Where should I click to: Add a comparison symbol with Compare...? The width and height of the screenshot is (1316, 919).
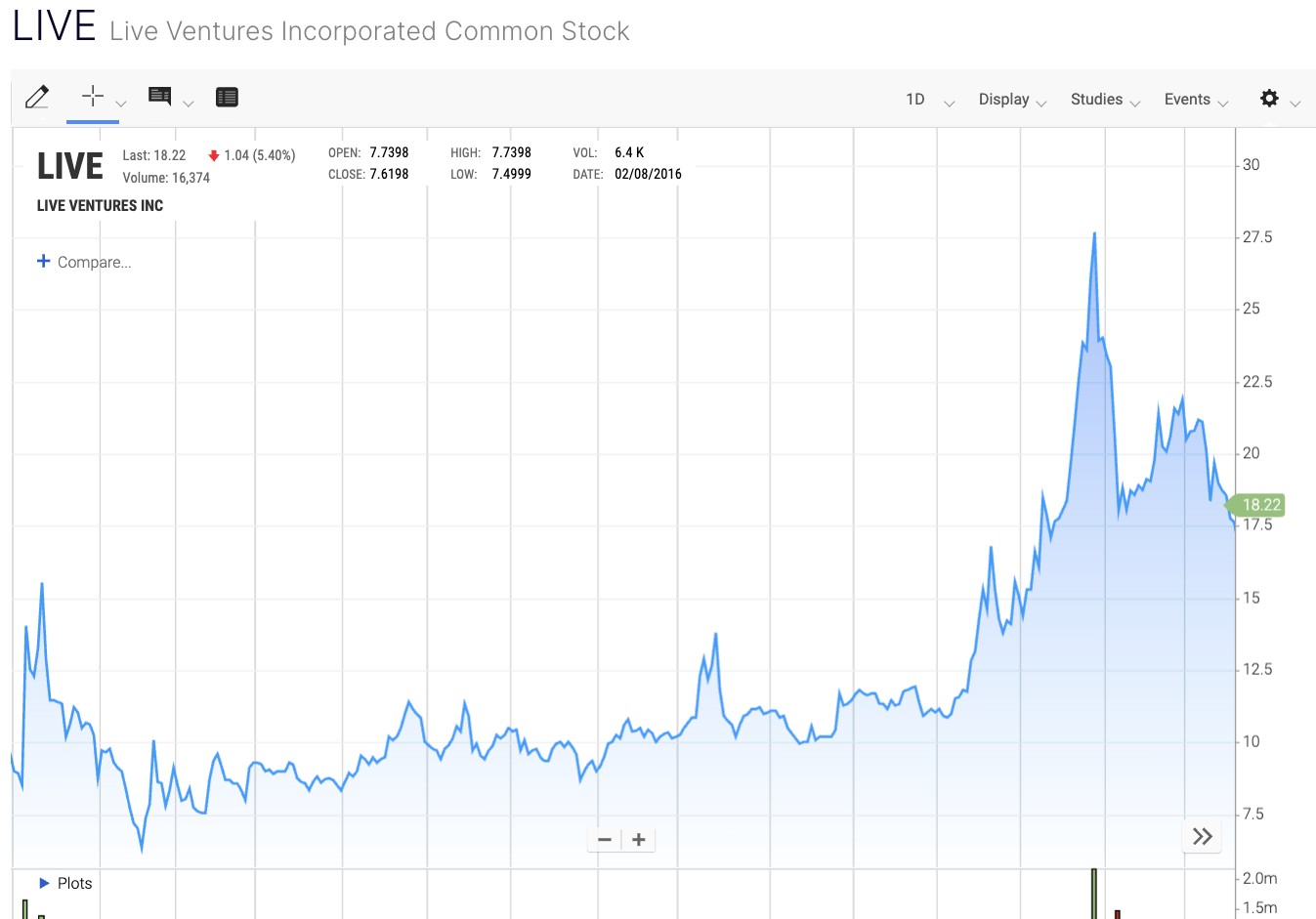(x=84, y=262)
